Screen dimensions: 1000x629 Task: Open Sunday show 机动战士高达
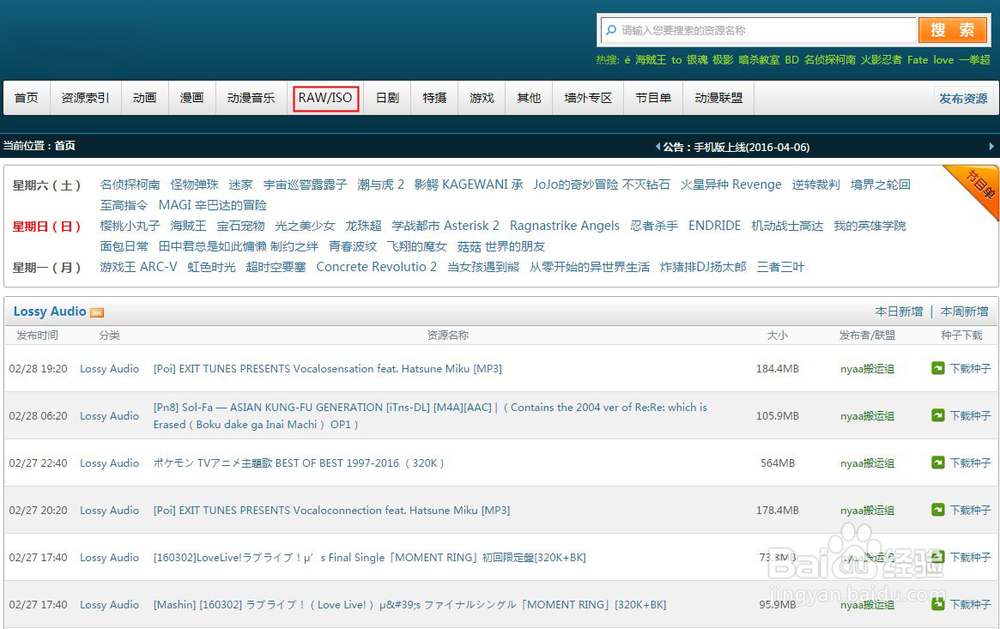pyautogui.click(x=787, y=226)
